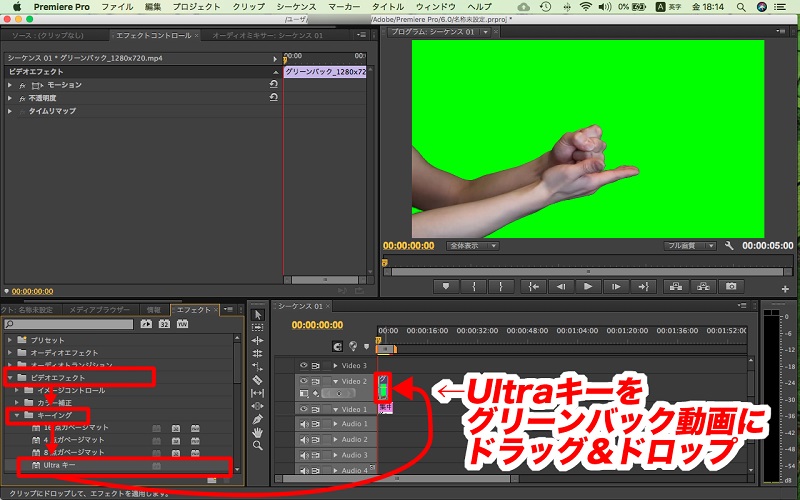This screenshot has width=800, height=500.
Task: Open button editor plus icon
Action: point(785,289)
